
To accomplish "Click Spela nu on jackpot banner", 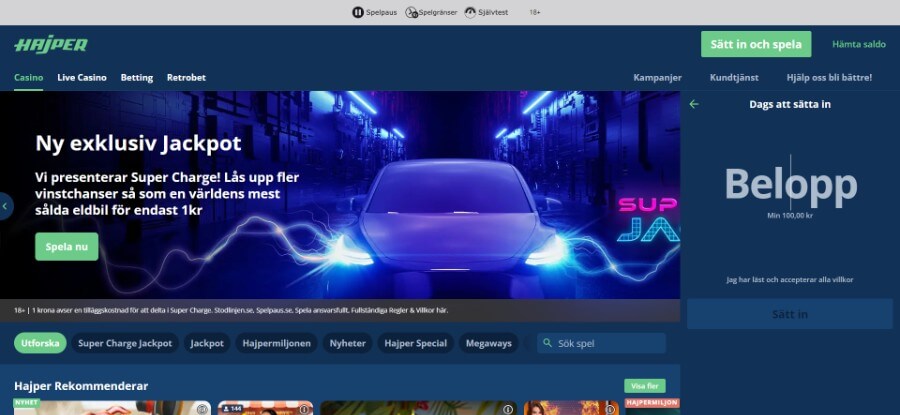I will click(67, 247).
